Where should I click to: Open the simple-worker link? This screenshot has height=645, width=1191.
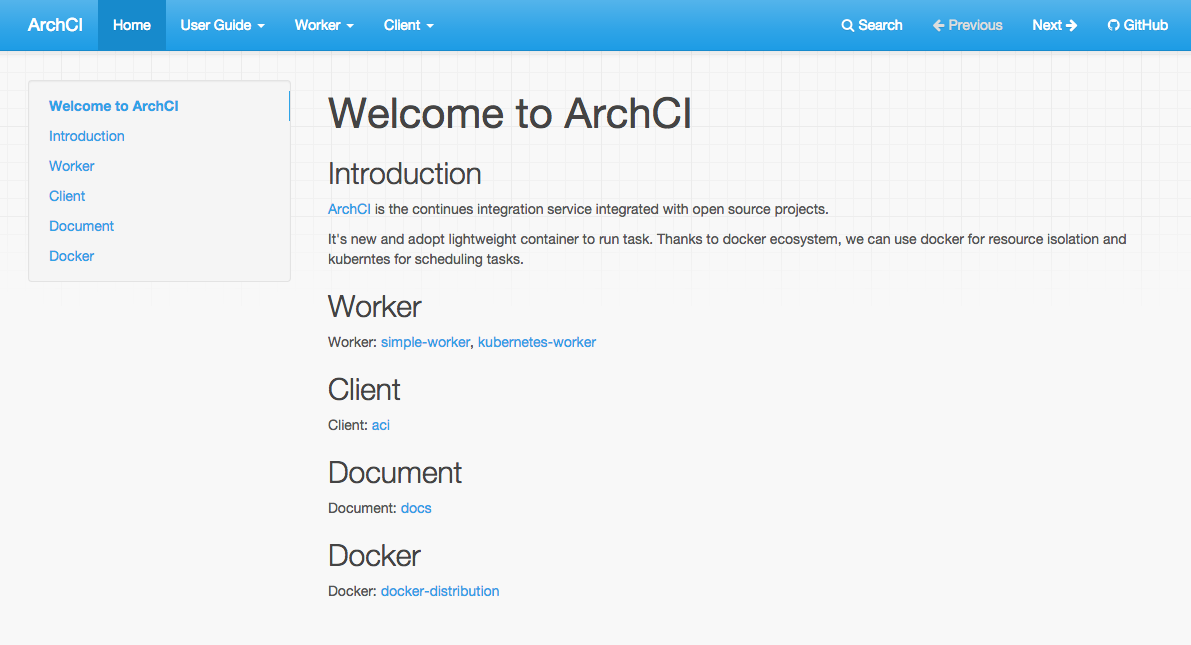tap(425, 342)
